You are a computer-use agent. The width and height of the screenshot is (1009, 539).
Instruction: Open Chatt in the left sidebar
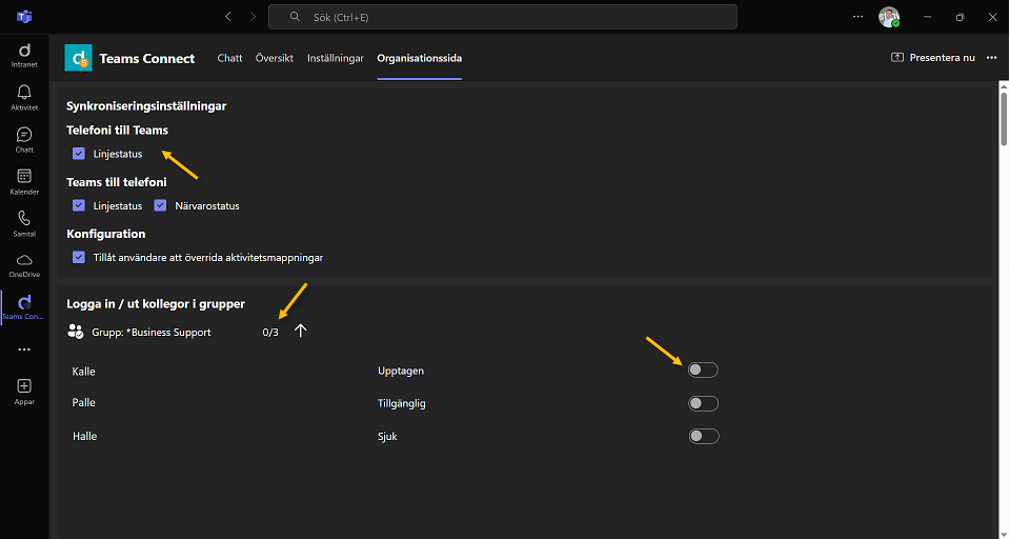(x=24, y=140)
